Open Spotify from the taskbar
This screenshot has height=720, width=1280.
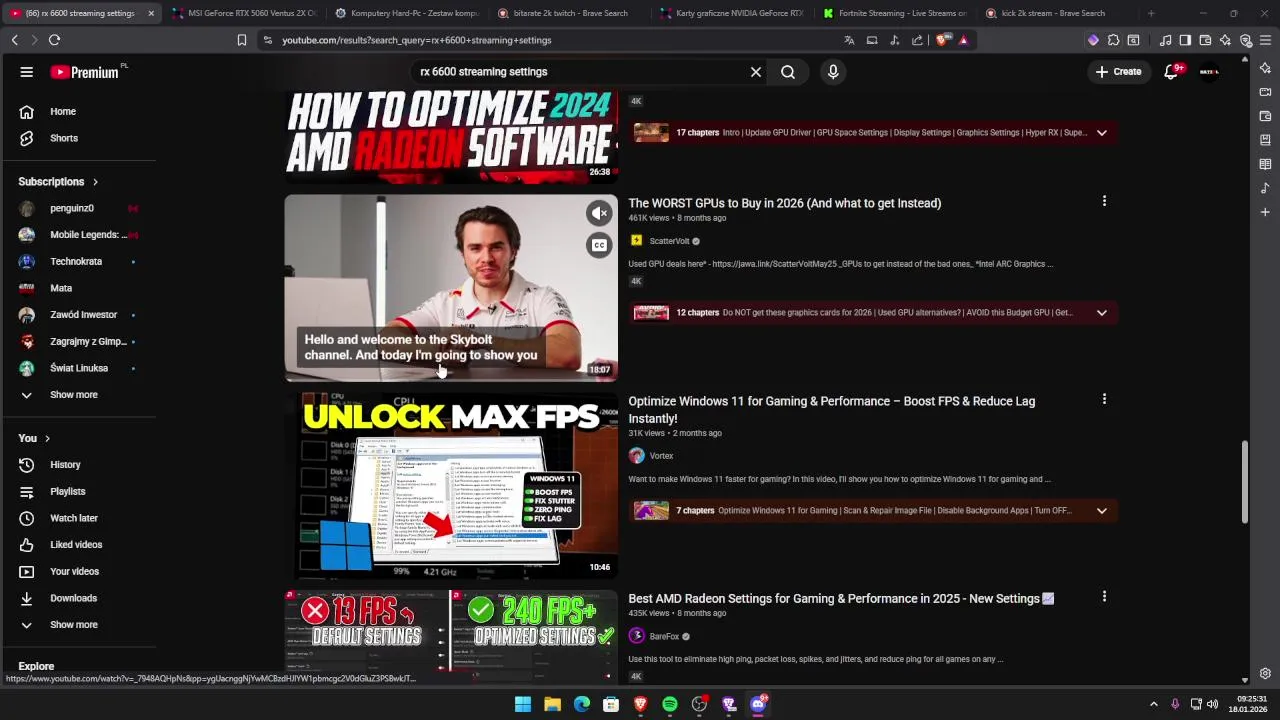point(670,704)
